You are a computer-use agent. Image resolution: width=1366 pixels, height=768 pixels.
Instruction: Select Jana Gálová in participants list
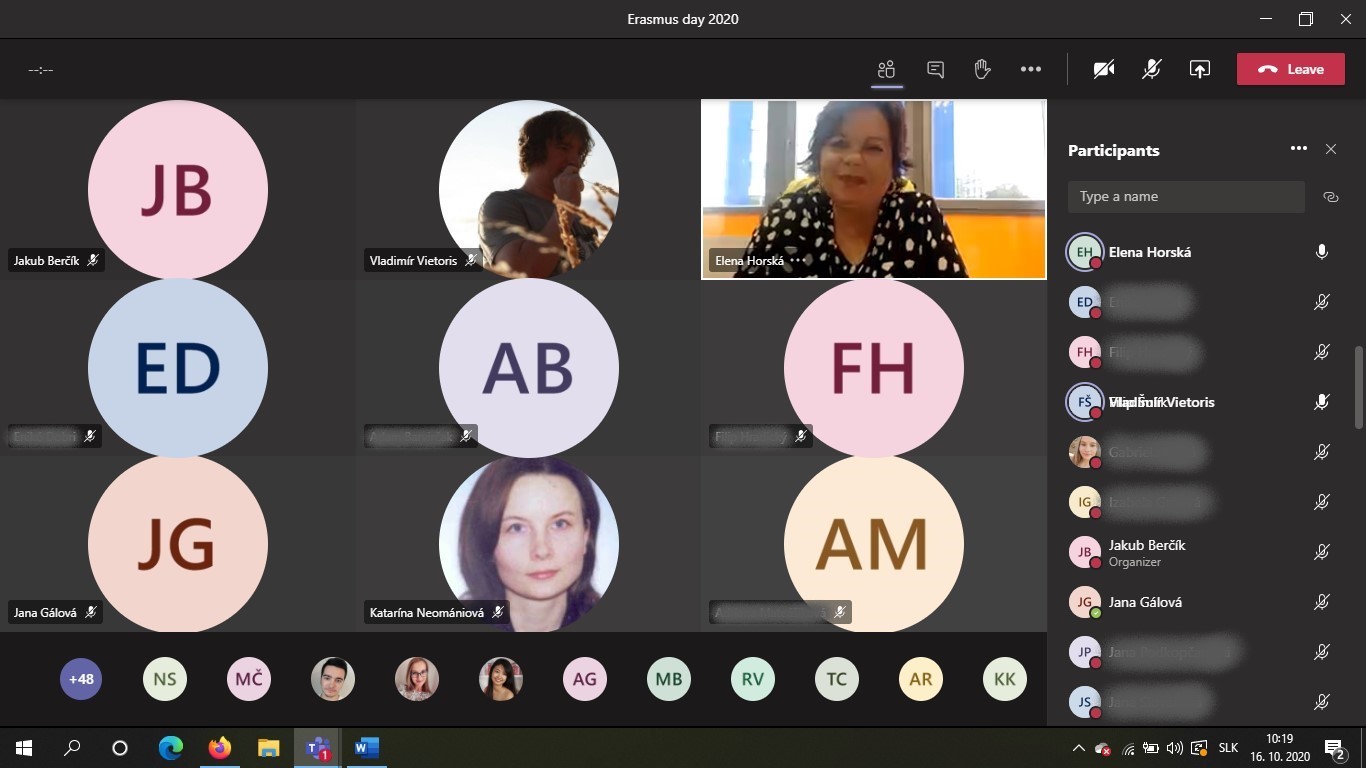pos(1145,602)
